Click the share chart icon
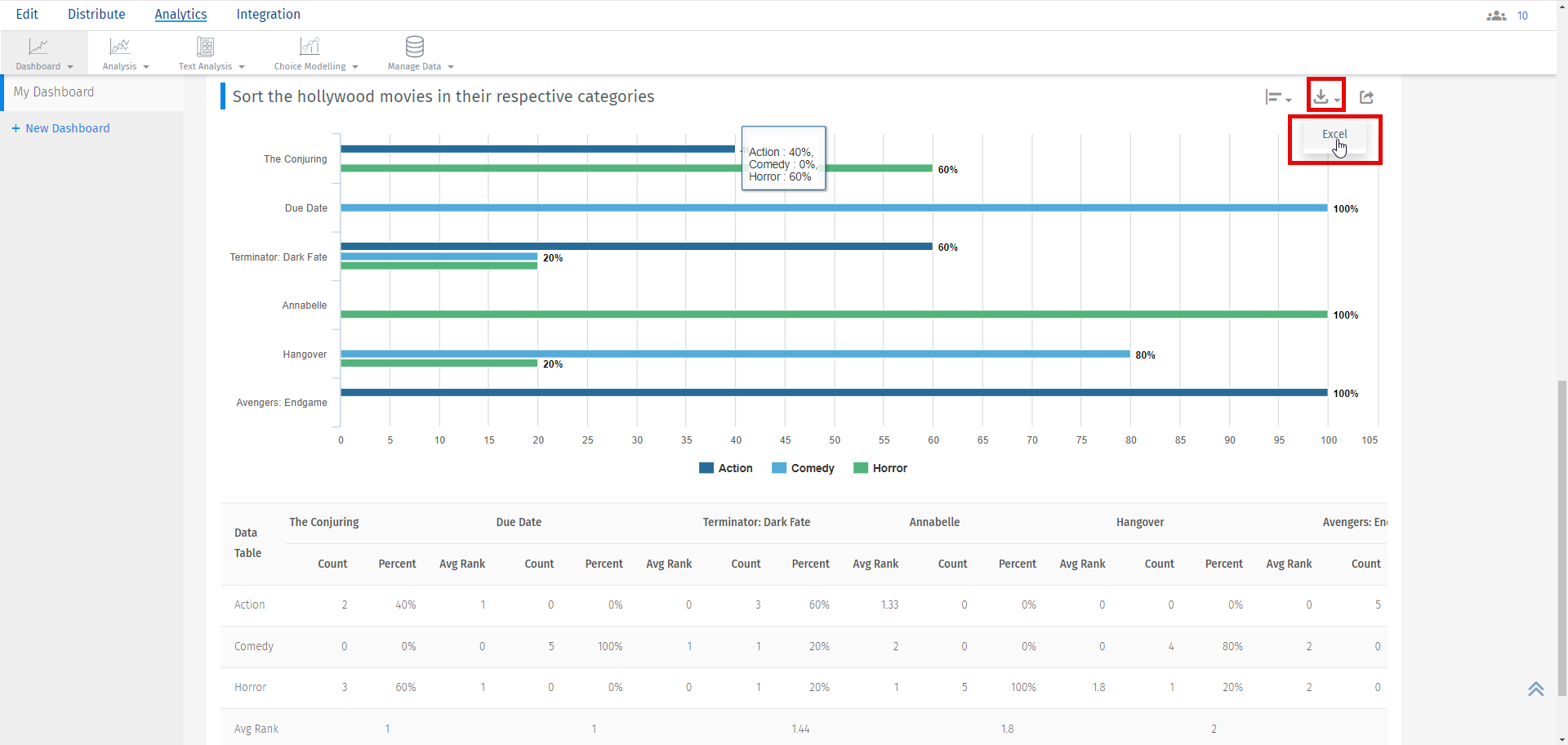1568x745 pixels. point(1366,97)
